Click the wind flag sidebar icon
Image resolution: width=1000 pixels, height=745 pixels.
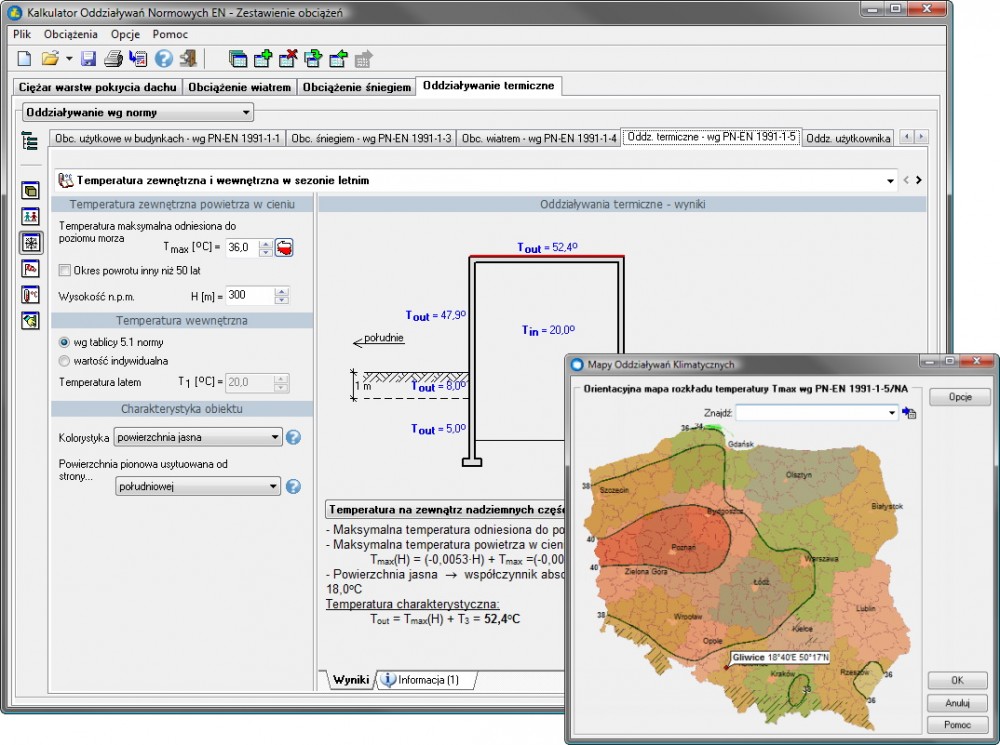(x=31, y=268)
